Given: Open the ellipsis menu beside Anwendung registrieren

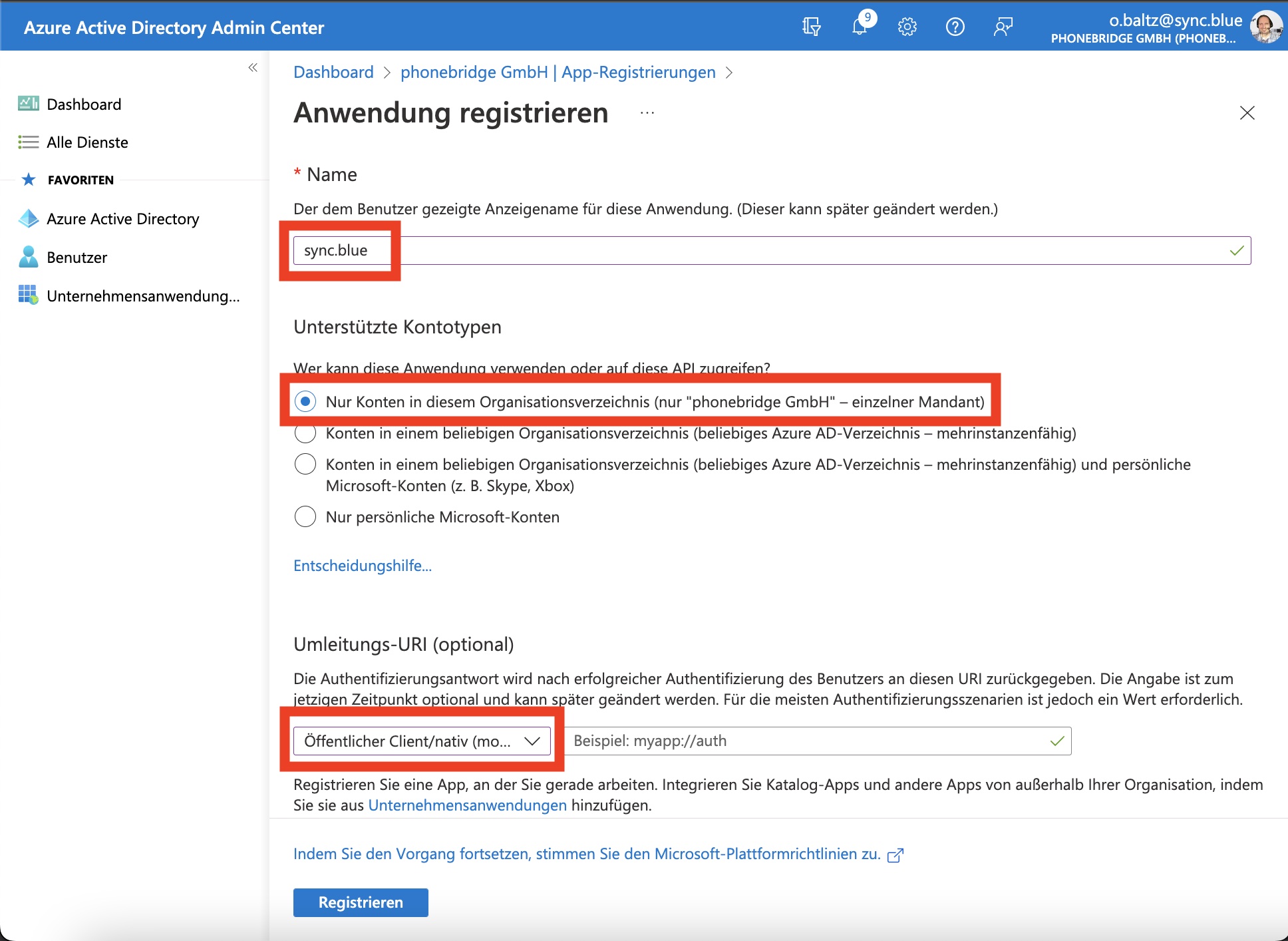Looking at the screenshot, I should (646, 113).
